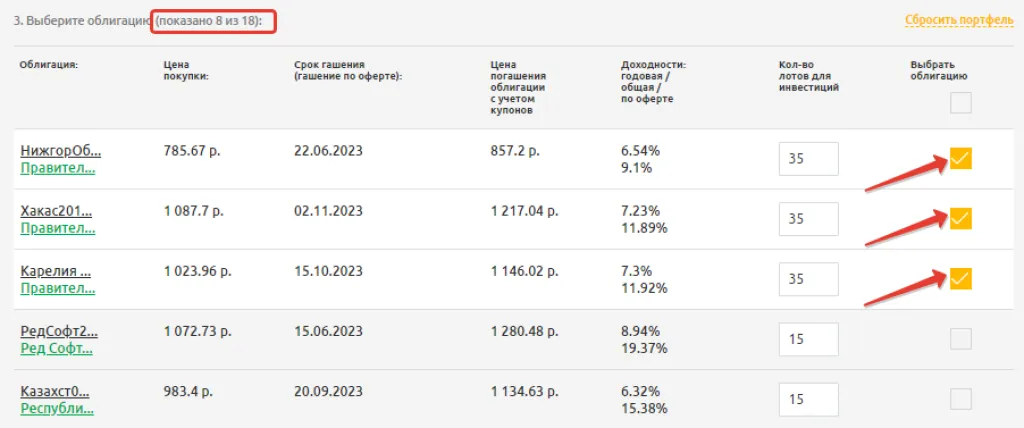Open the НижгорОб bond link
The width and height of the screenshot is (1024, 428).
pyautogui.click(x=60, y=151)
